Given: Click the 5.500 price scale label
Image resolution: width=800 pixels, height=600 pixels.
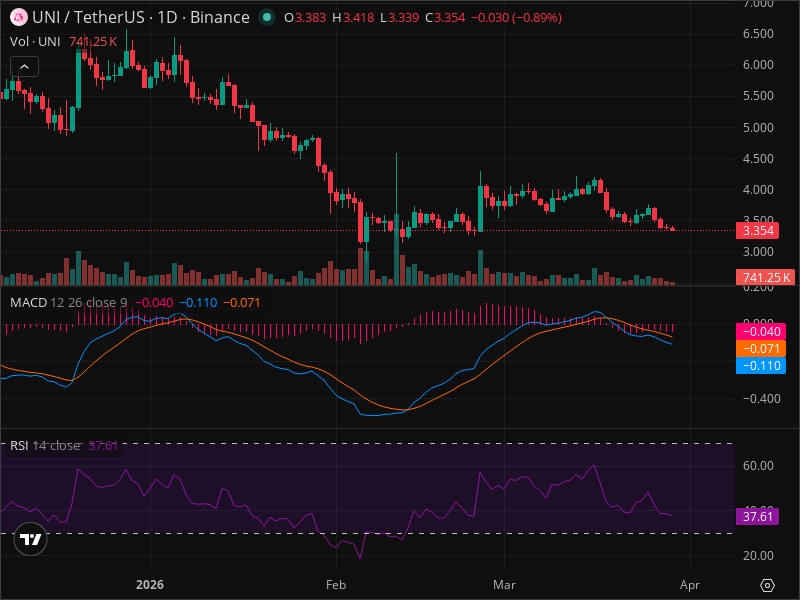Looking at the screenshot, I should tap(758, 96).
